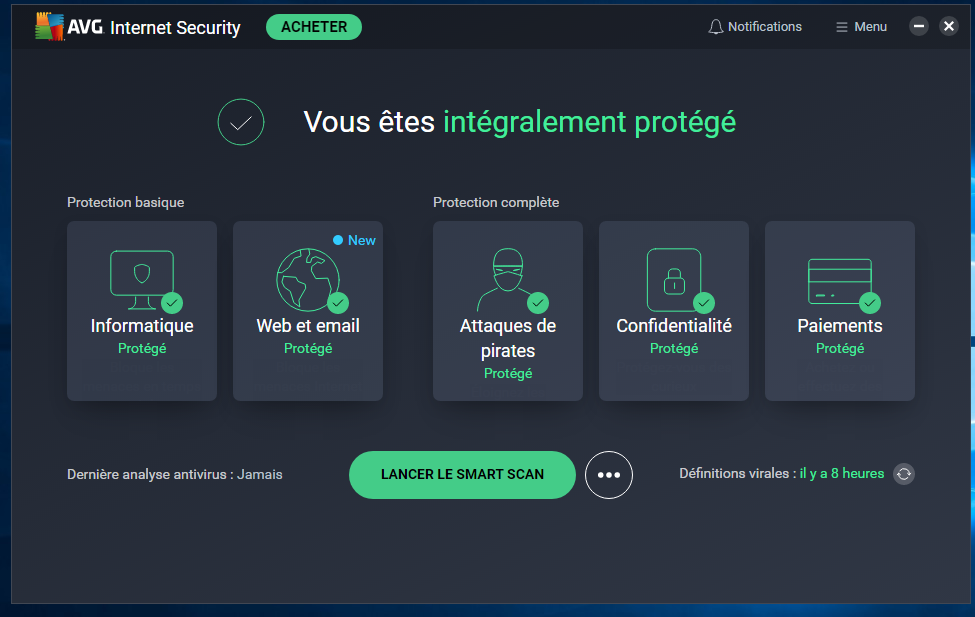The image size is (975, 617).
Task: Minimize the AVG window
Action: tap(918, 26)
